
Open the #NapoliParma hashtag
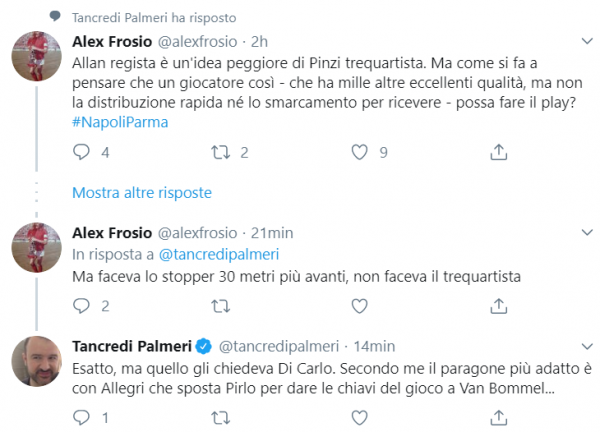tap(120, 119)
